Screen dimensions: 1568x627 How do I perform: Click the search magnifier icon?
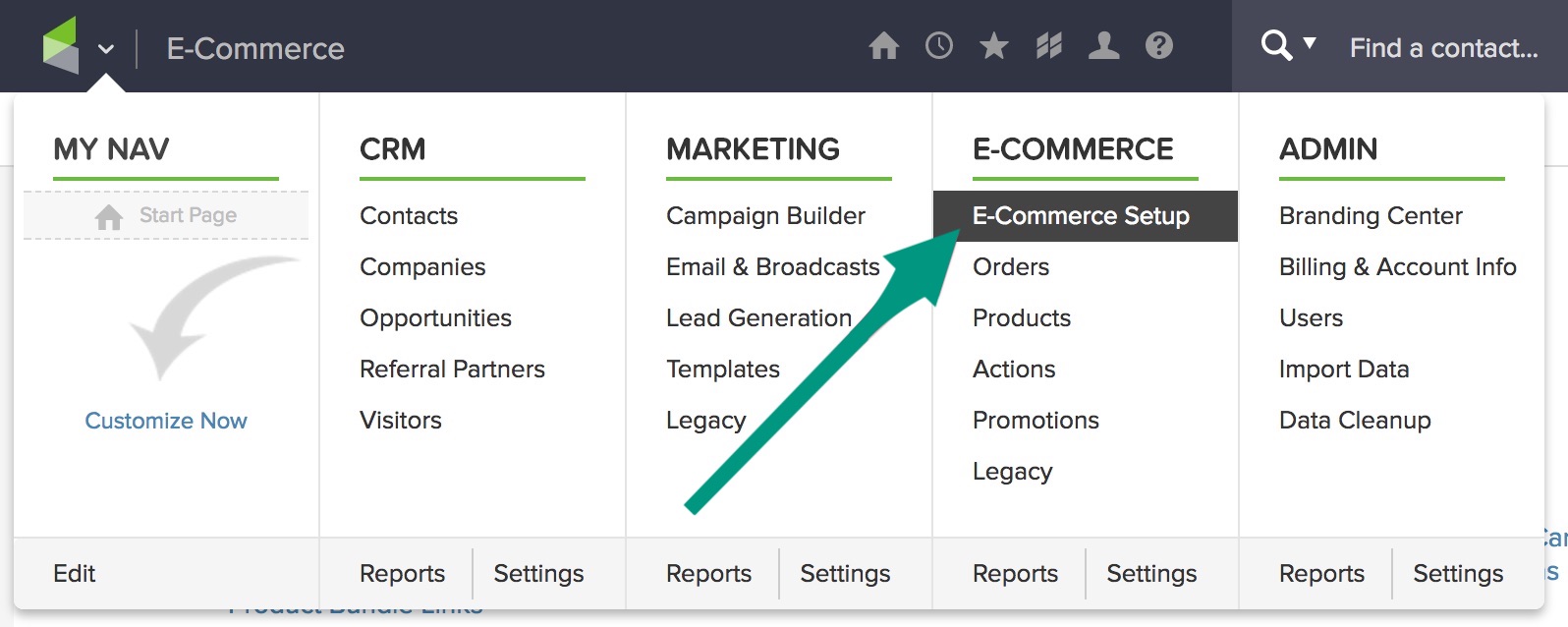tap(1276, 45)
